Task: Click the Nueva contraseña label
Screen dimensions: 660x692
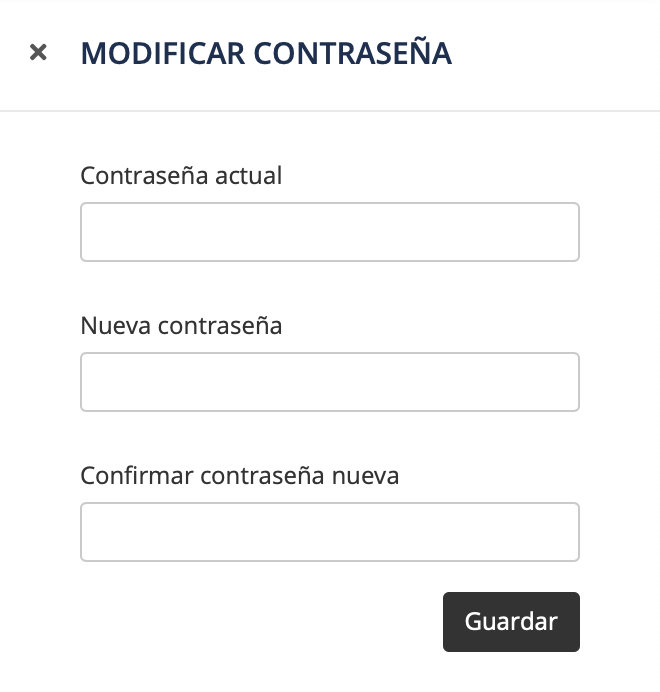Action: [x=181, y=326]
